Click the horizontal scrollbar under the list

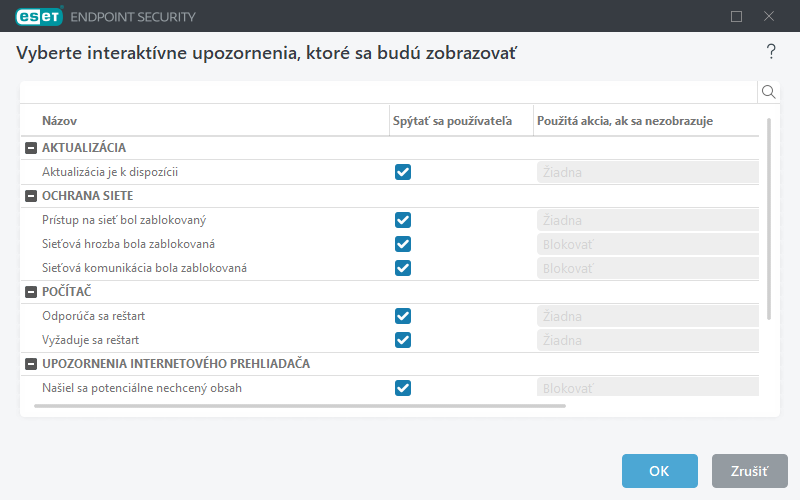pyautogui.click(x=300, y=406)
